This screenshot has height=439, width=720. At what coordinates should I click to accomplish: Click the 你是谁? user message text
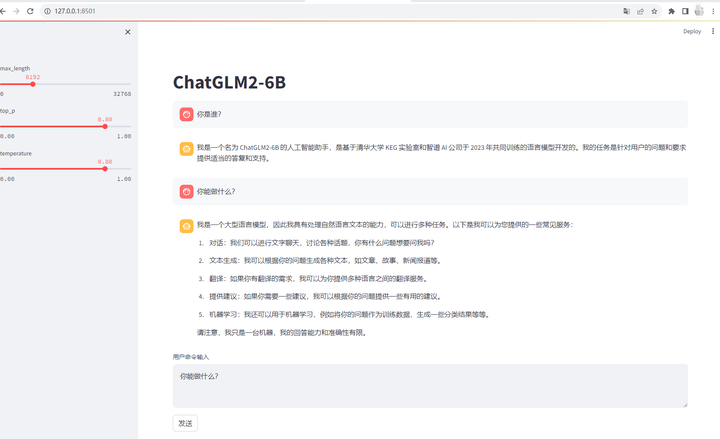pos(209,114)
